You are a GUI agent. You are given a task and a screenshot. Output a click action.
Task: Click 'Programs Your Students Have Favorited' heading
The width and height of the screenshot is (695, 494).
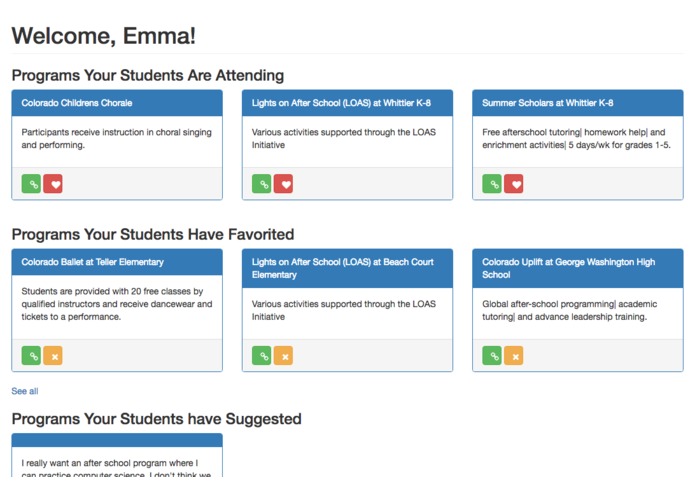tap(153, 234)
